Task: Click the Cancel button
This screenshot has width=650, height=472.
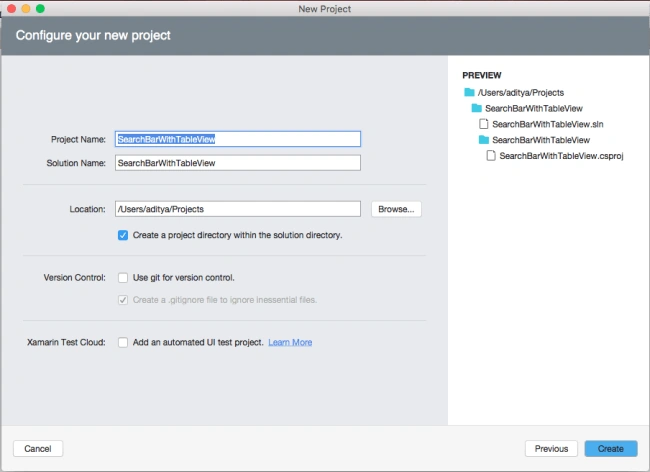Action: [x=38, y=449]
